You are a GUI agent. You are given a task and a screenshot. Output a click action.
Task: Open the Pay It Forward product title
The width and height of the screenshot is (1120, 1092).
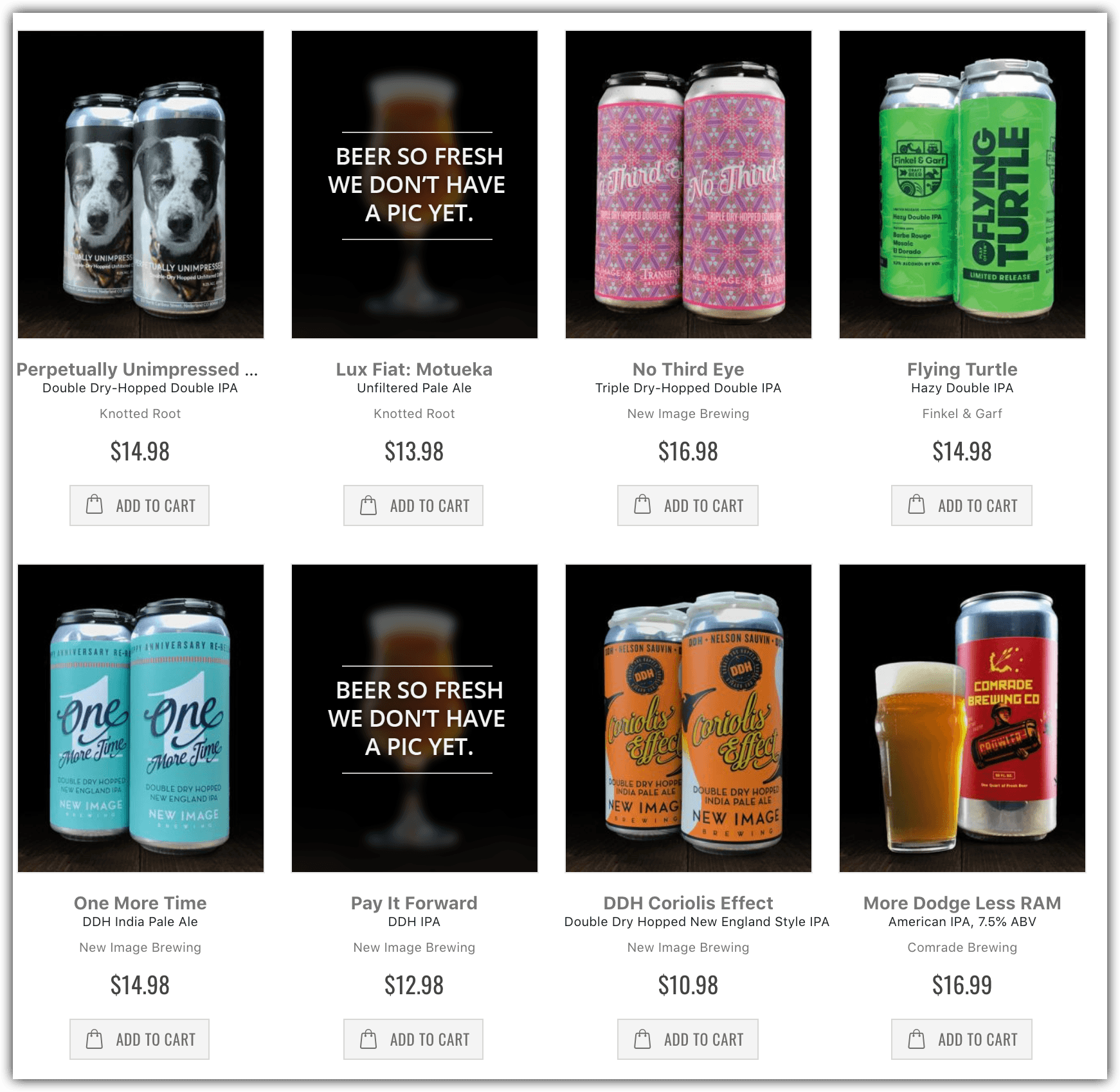click(x=414, y=903)
